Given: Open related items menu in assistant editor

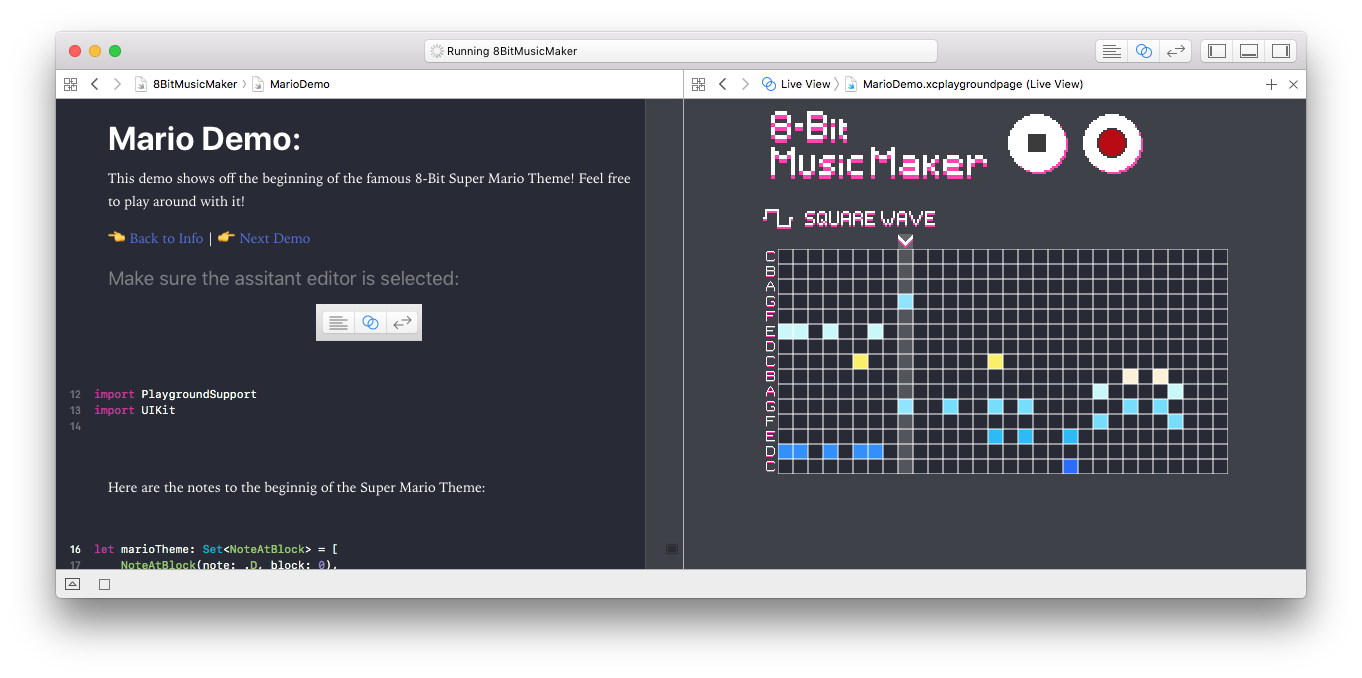Looking at the screenshot, I should [x=698, y=84].
